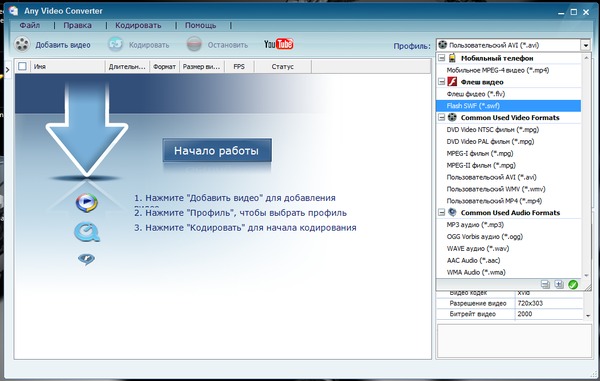Collapse the Common Used Audio Formats group
Screen dimensions: 600x381
coord(442,212)
